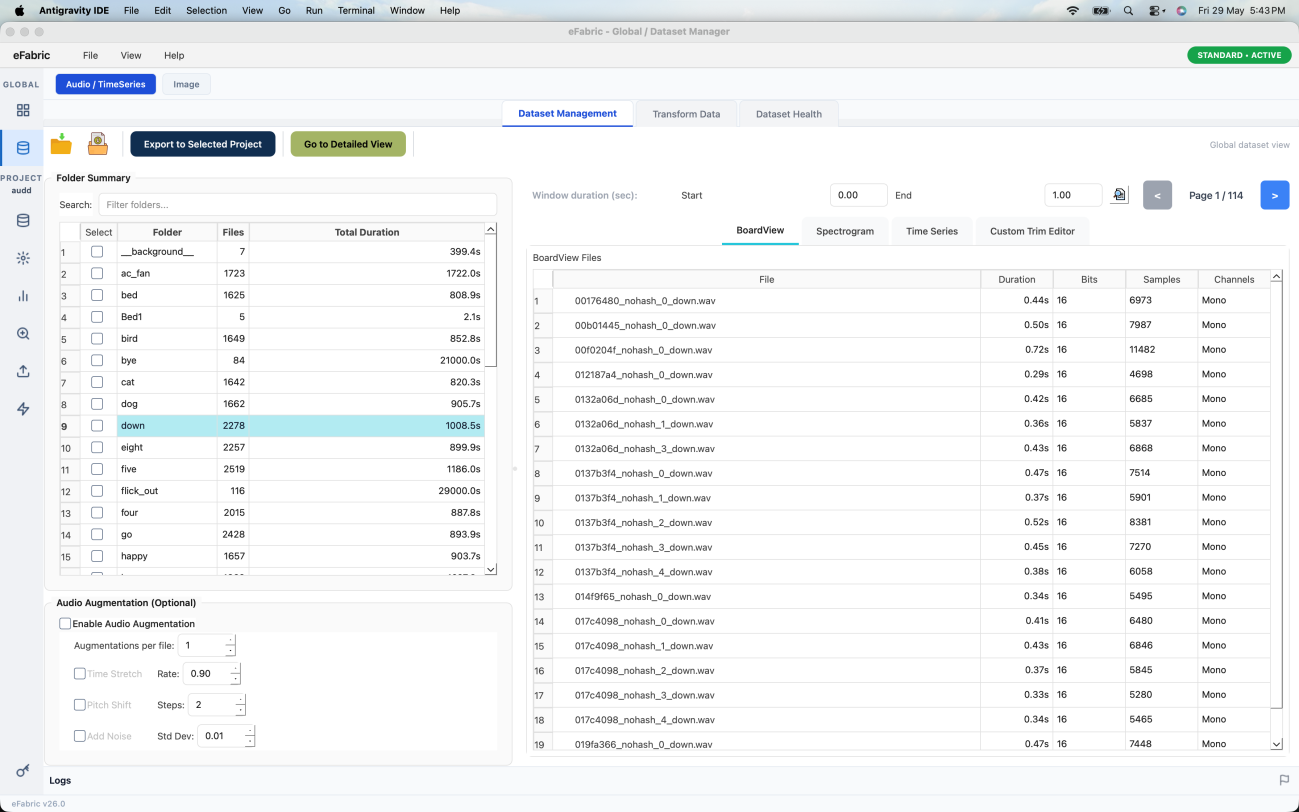Click the Siri icon in menu bar

coord(1181,10)
